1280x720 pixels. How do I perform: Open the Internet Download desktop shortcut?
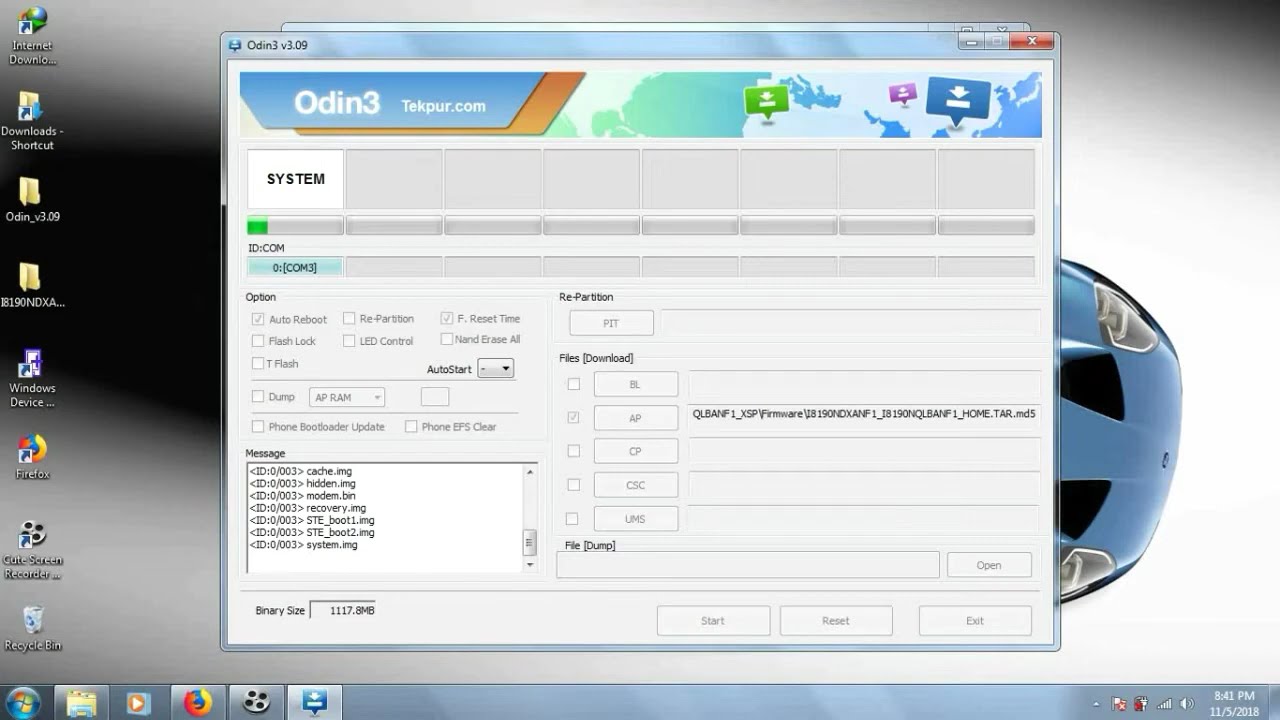click(32, 35)
